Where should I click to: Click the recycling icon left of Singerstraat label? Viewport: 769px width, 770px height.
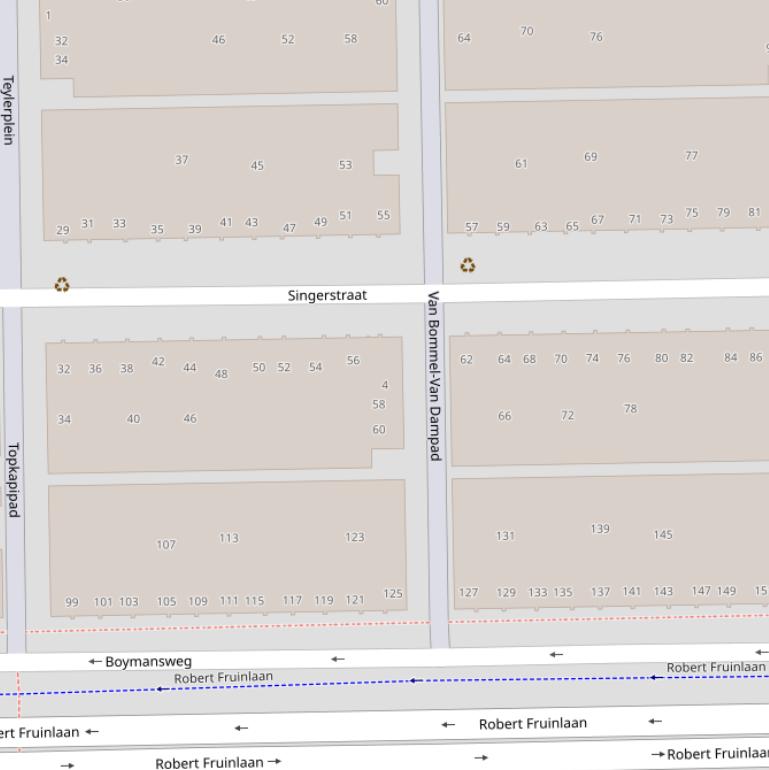62,285
